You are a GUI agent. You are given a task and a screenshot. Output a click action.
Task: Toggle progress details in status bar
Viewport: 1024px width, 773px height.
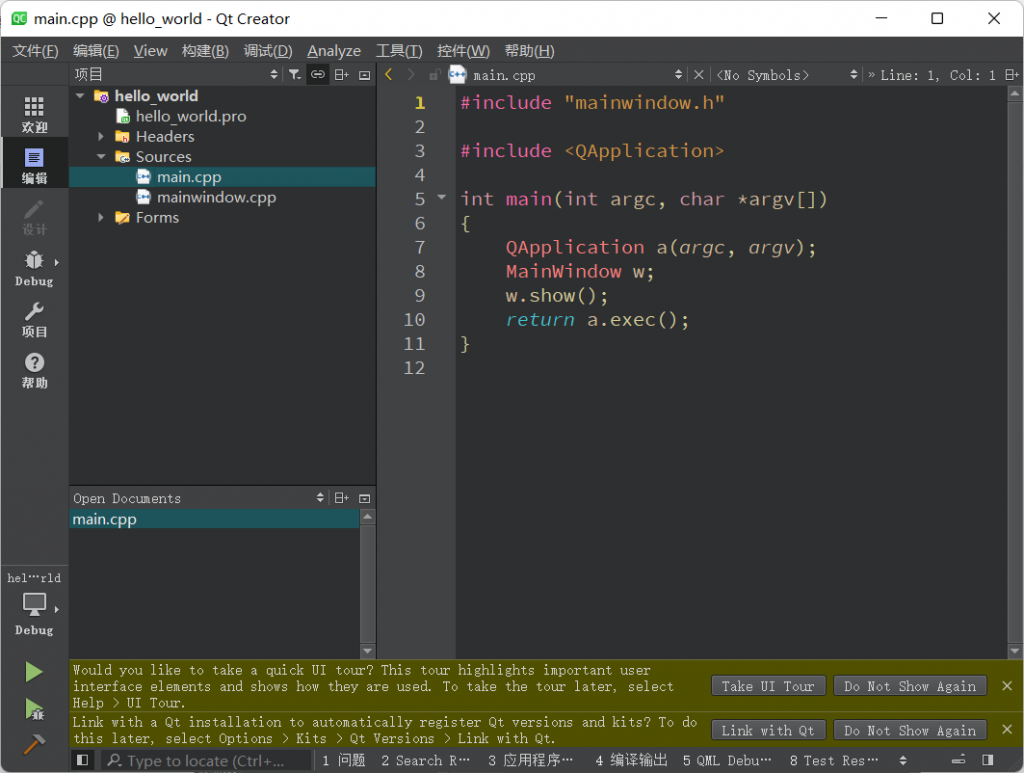958,760
